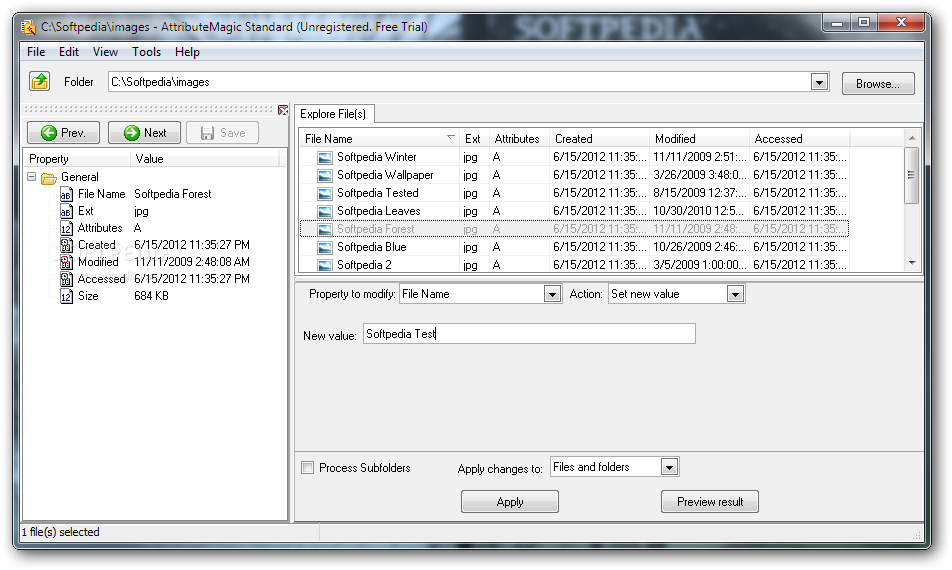Click in the New value input field
This screenshot has width=952, height=570.
(x=529, y=334)
